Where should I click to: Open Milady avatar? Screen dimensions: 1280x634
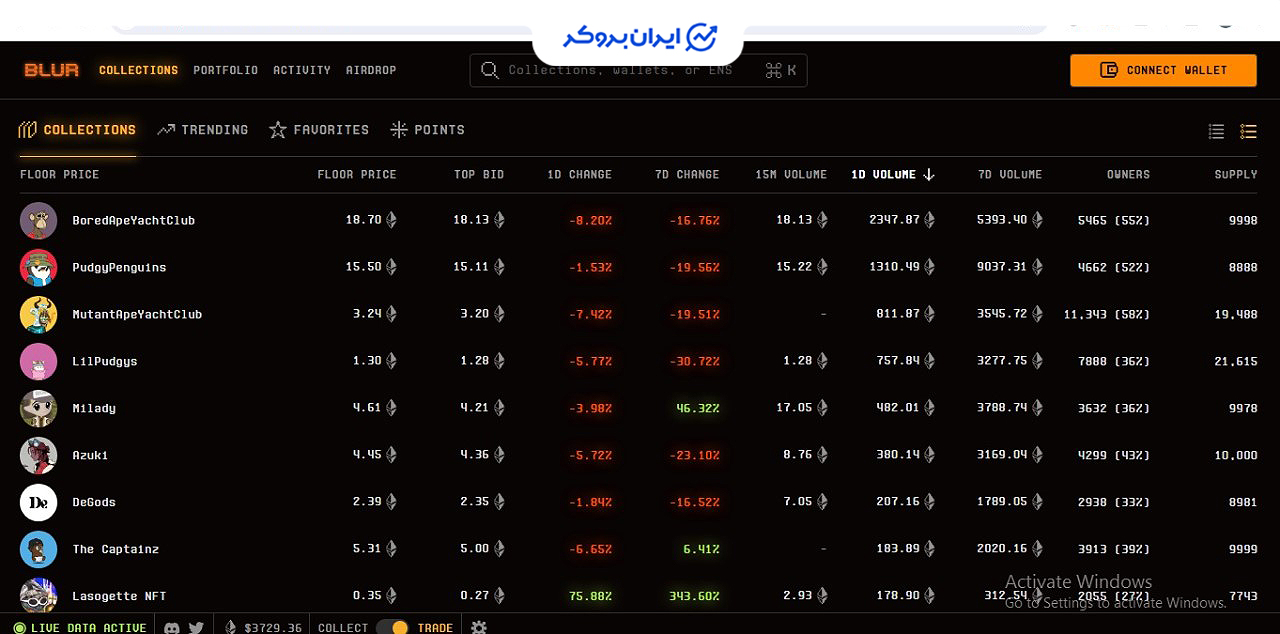point(38,408)
